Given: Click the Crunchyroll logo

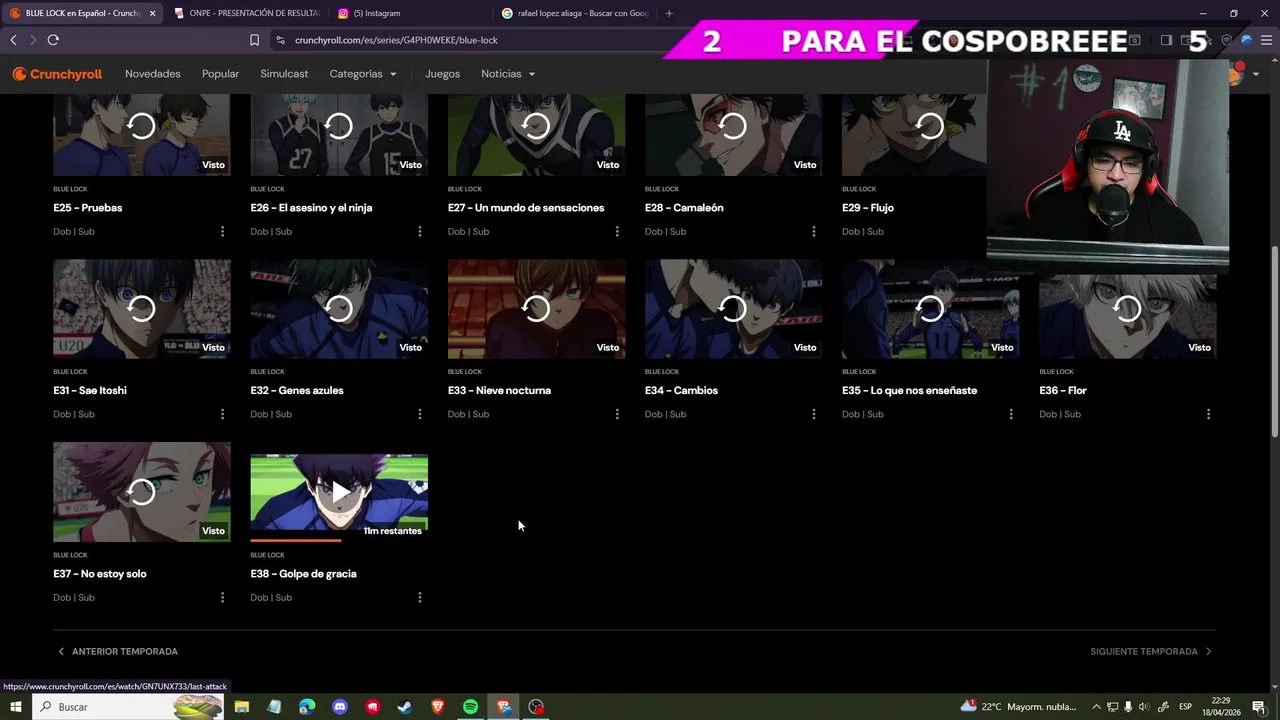Looking at the screenshot, I should tap(57, 74).
